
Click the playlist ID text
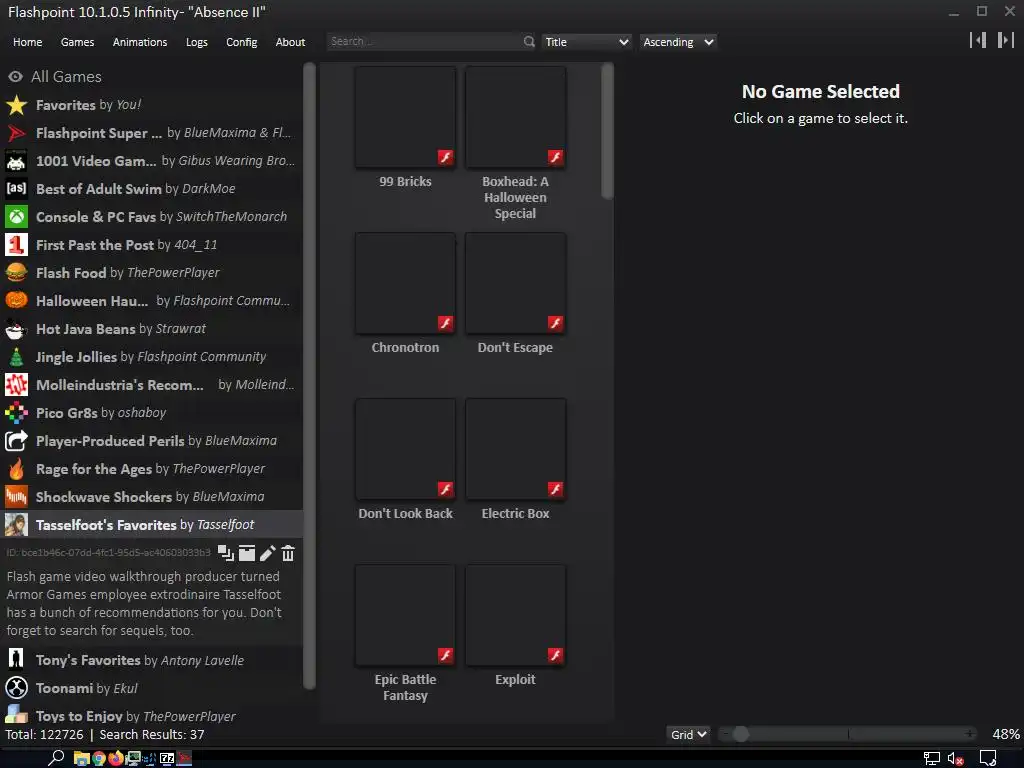(108, 552)
